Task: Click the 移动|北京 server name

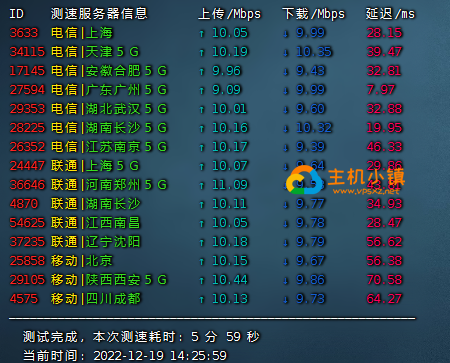Action: click(x=82, y=261)
